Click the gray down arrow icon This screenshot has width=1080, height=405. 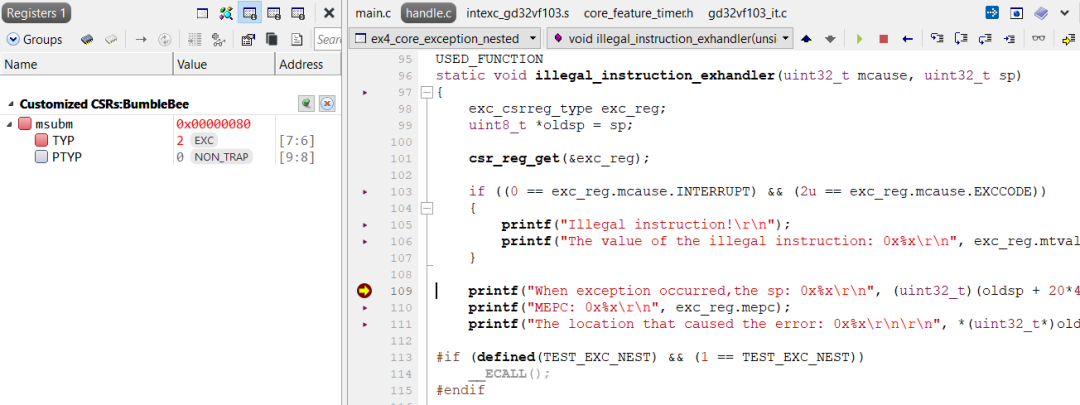pyautogui.click(x=830, y=39)
